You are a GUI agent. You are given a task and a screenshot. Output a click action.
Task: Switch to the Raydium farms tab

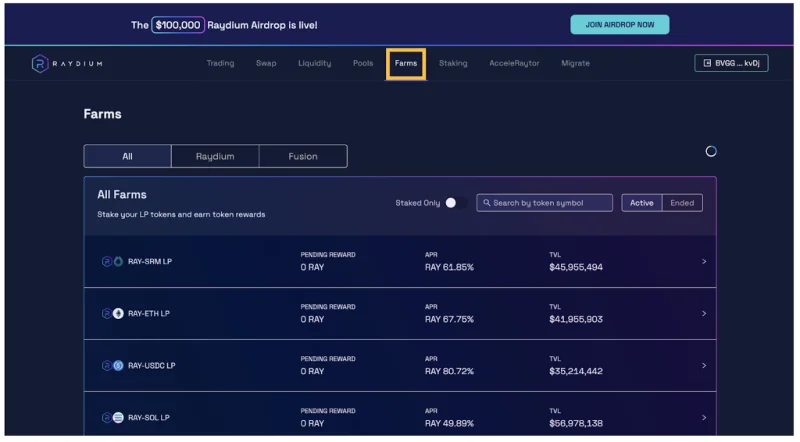click(215, 156)
